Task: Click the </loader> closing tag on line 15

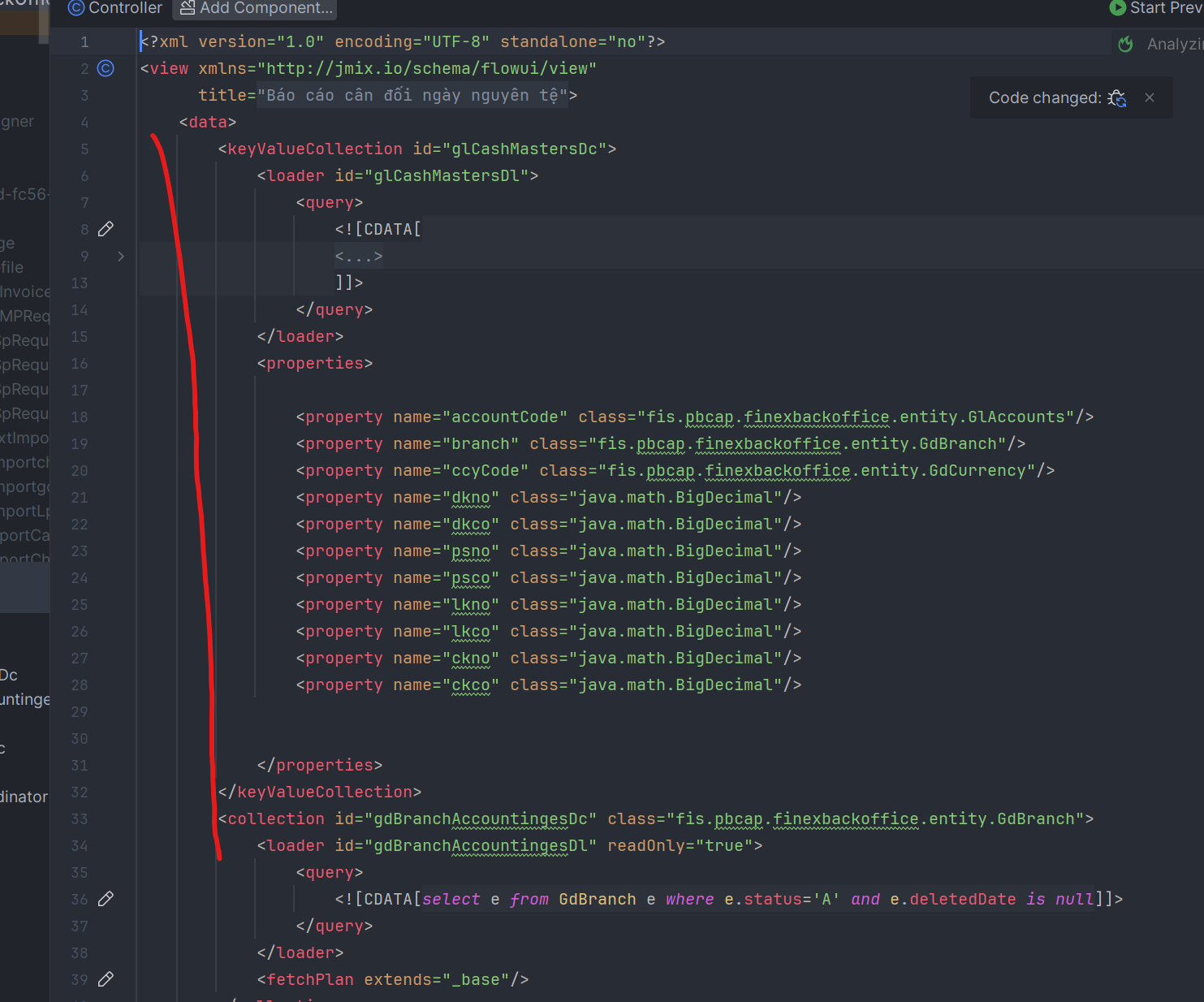Action: coord(300,336)
